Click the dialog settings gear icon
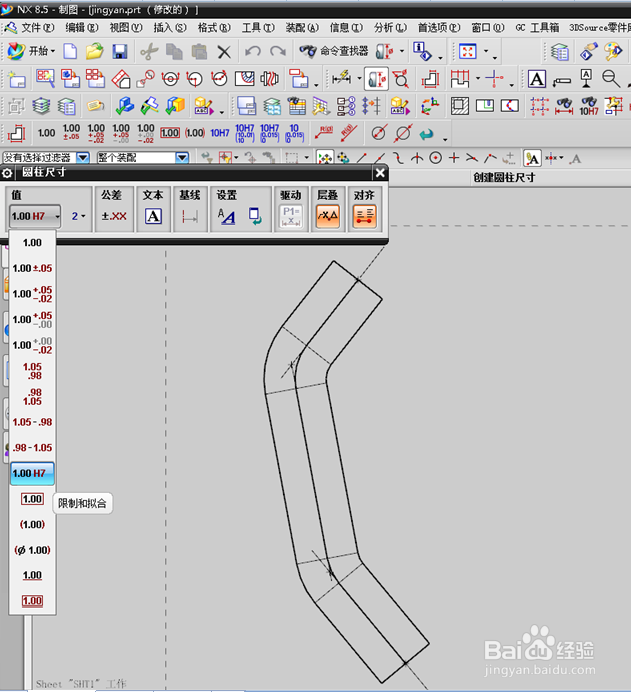The width and height of the screenshot is (631, 692). coord(7,173)
